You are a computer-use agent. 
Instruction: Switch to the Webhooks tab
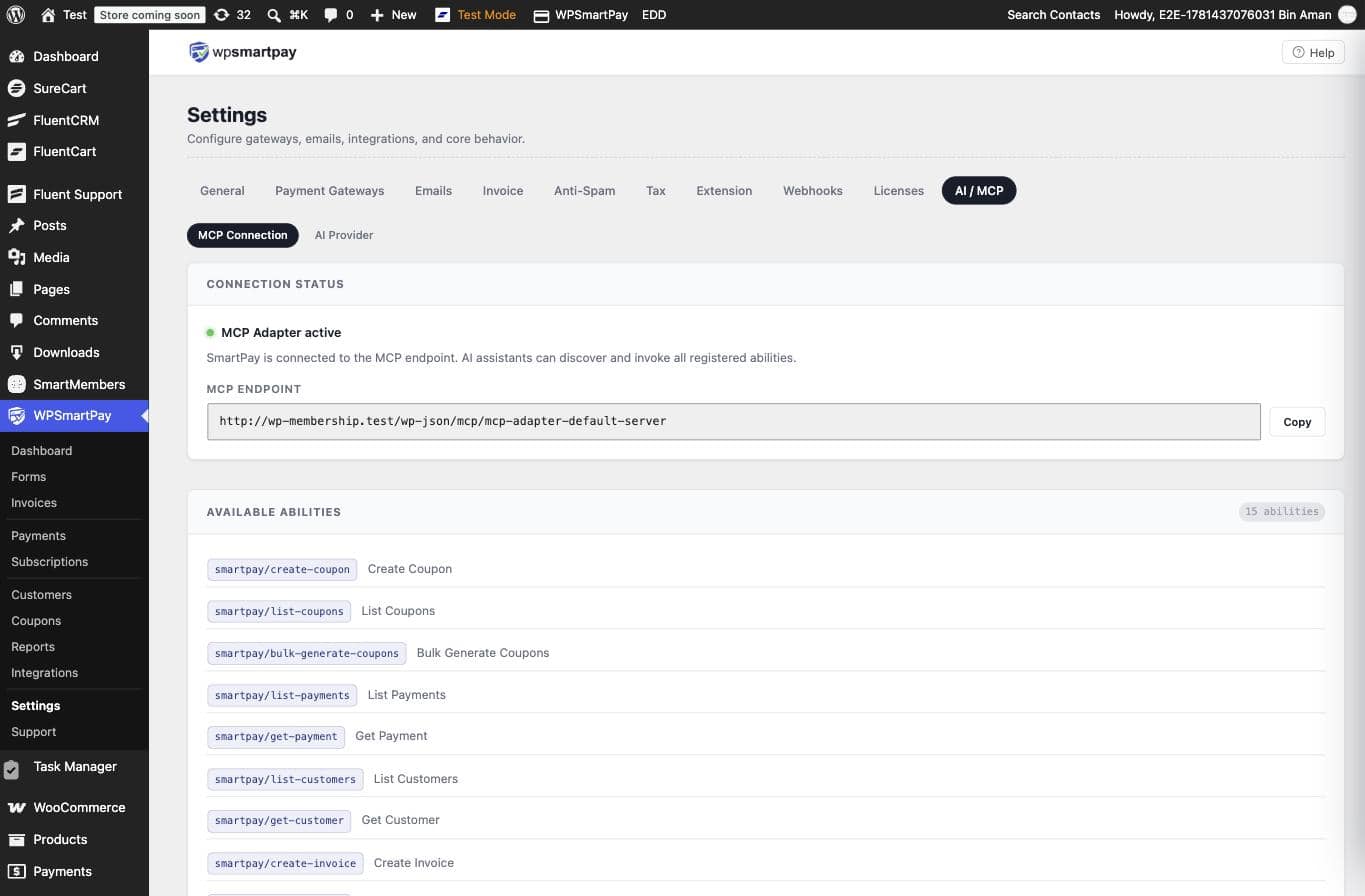[812, 190]
